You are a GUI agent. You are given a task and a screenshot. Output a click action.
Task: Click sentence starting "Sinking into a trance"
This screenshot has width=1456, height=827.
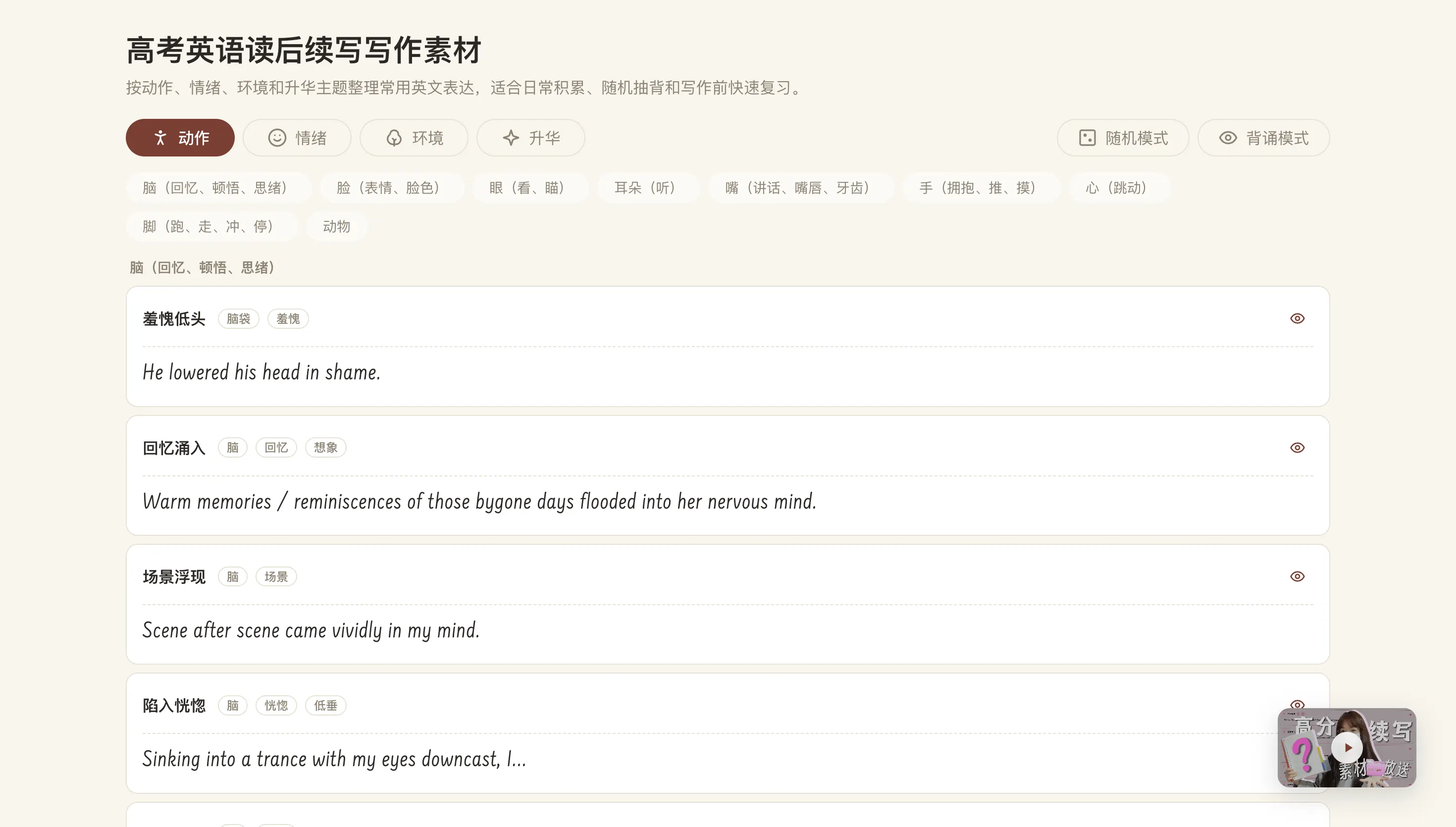[x=334, y=760]
